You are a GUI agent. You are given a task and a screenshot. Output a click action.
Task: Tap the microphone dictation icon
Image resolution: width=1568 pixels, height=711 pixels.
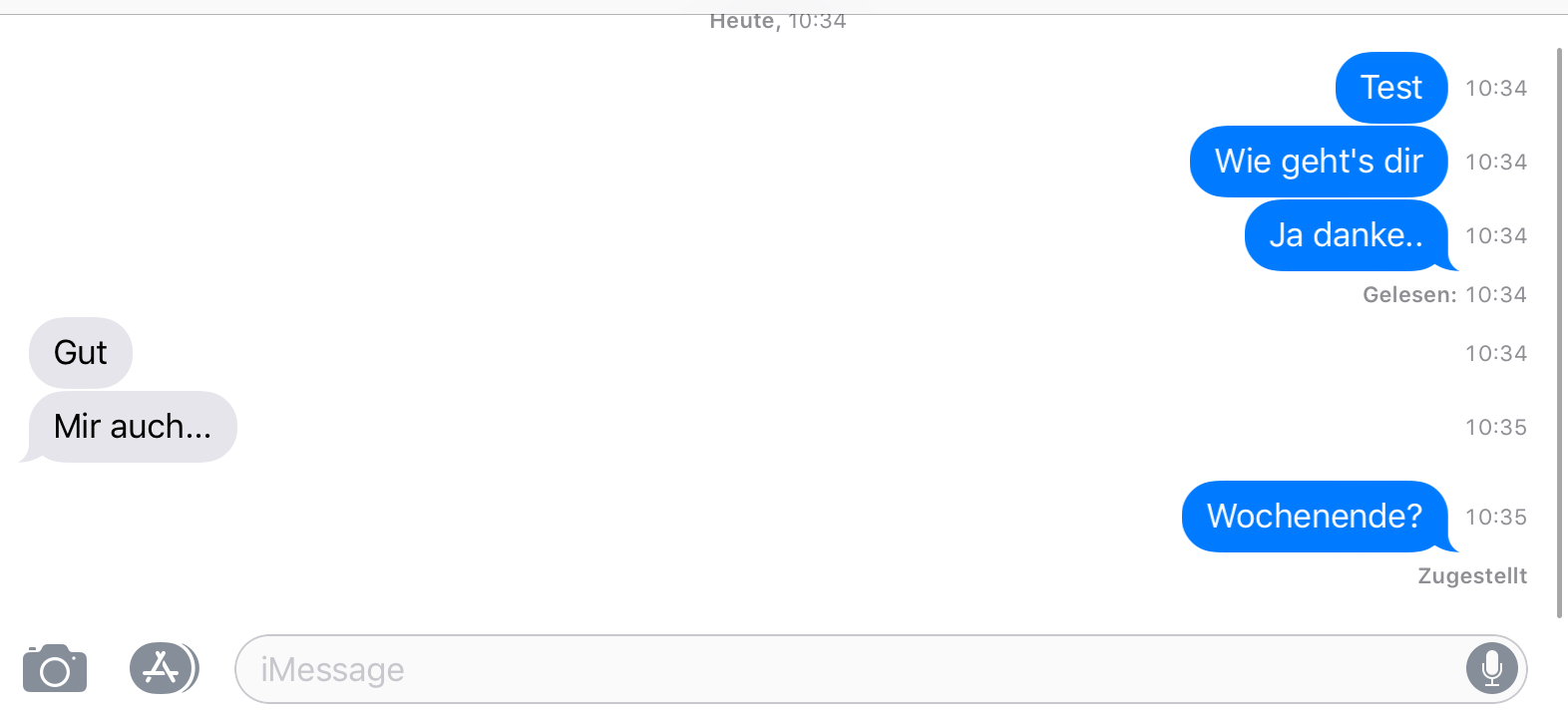coord(1491,668)
